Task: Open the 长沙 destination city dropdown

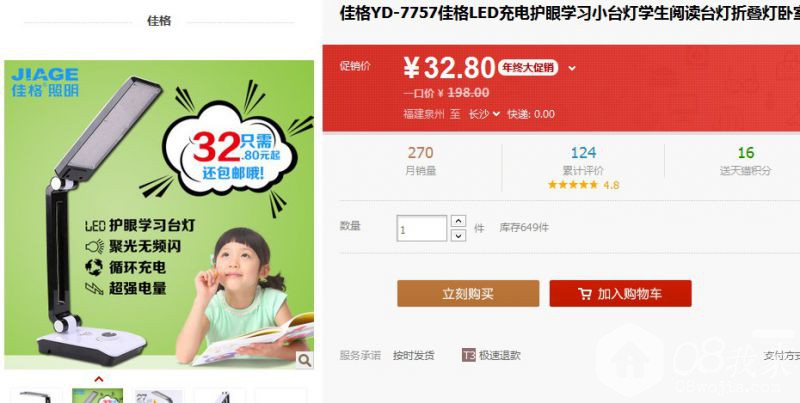Action: pyautogui.click(x=484, y=114)
